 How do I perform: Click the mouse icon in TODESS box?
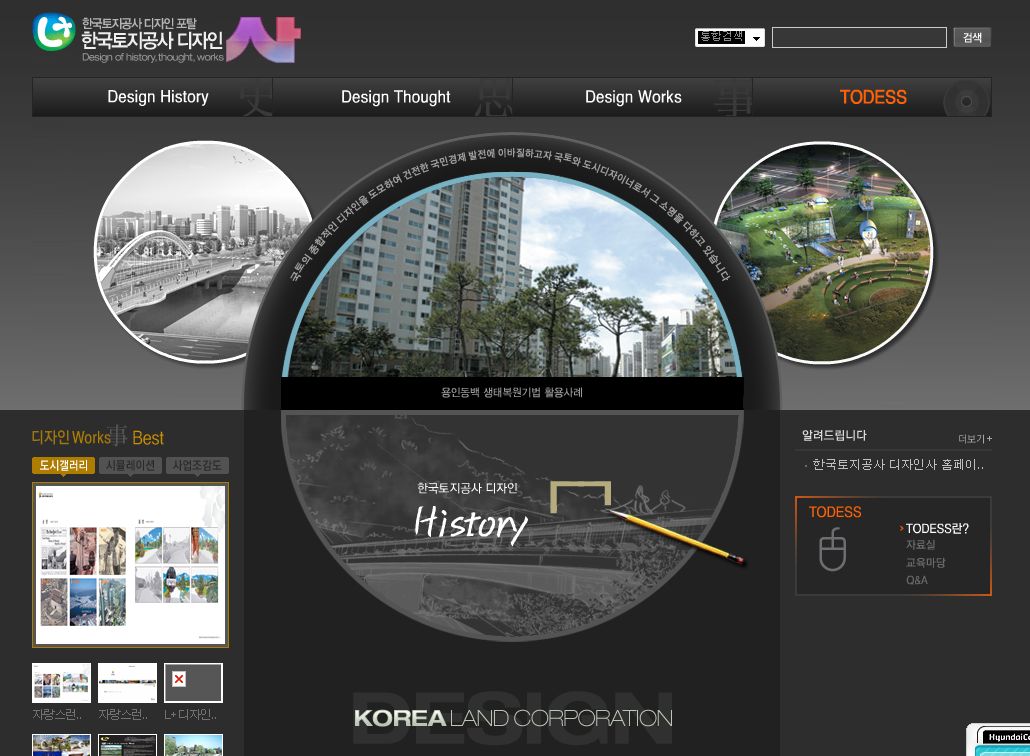coord(832,550)
